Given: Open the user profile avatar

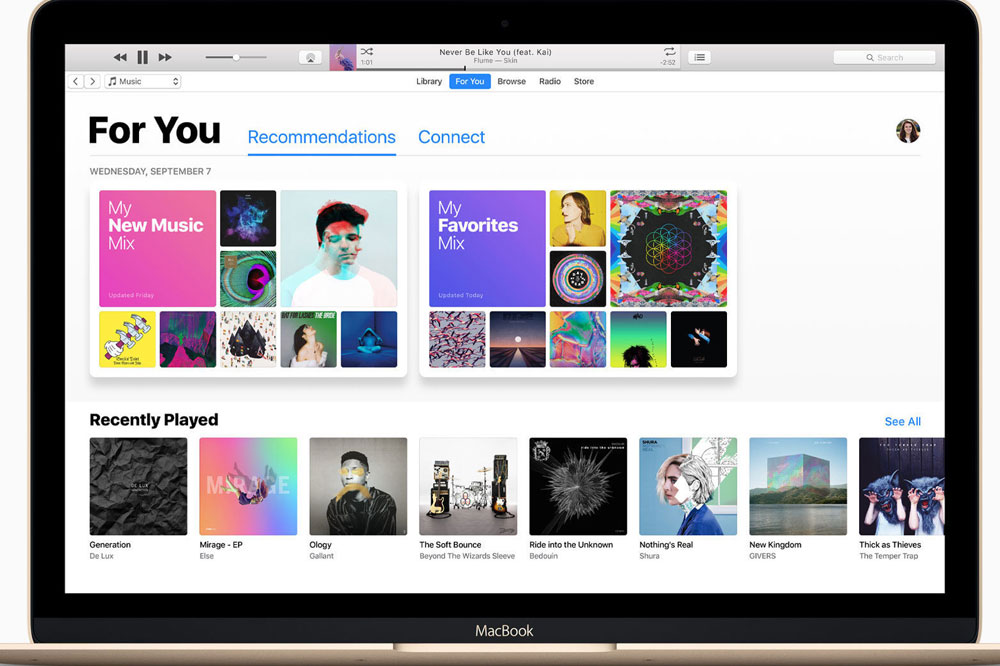Looking at the screenshot, I should (x=908, y=131).
